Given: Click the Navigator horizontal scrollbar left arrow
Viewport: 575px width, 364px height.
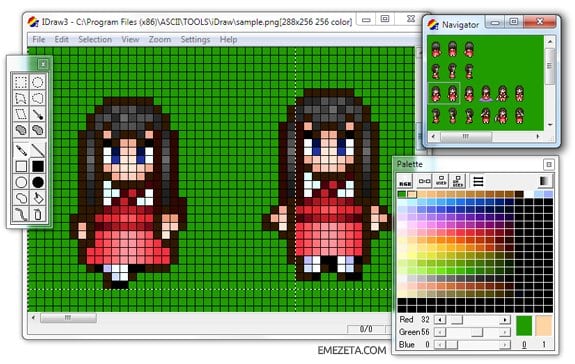Looking at the screenshot, I should (x=433, y=137).
